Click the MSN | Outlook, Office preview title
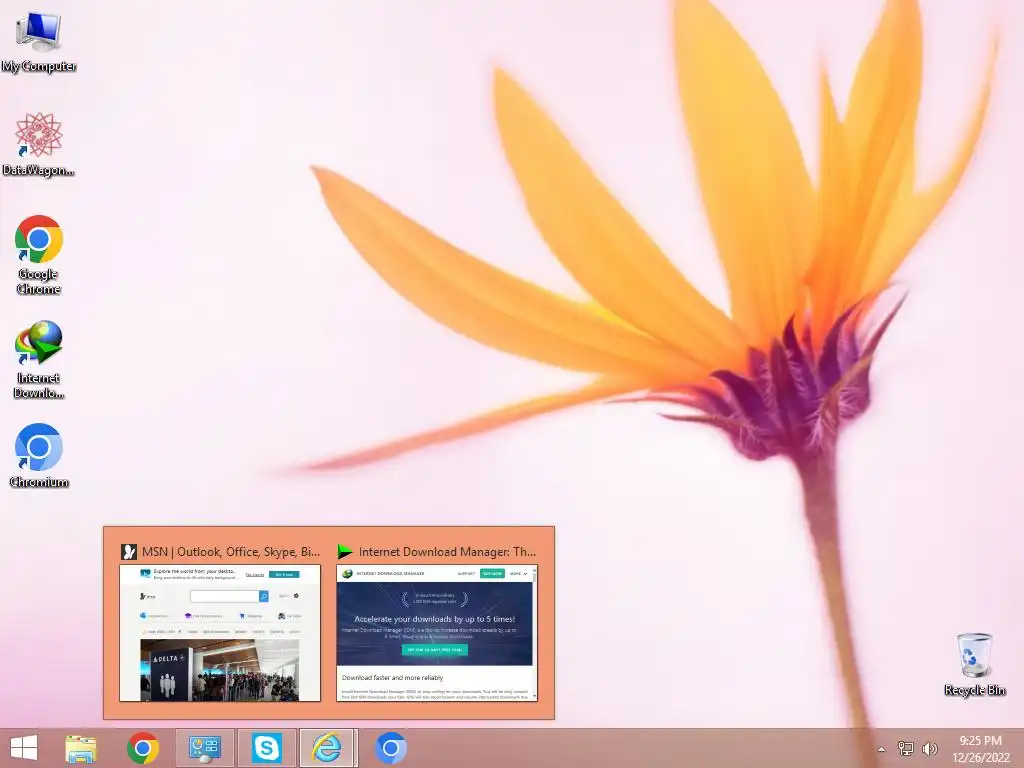This screenshot has width=1024, height=768. click(x=231, y=552)
